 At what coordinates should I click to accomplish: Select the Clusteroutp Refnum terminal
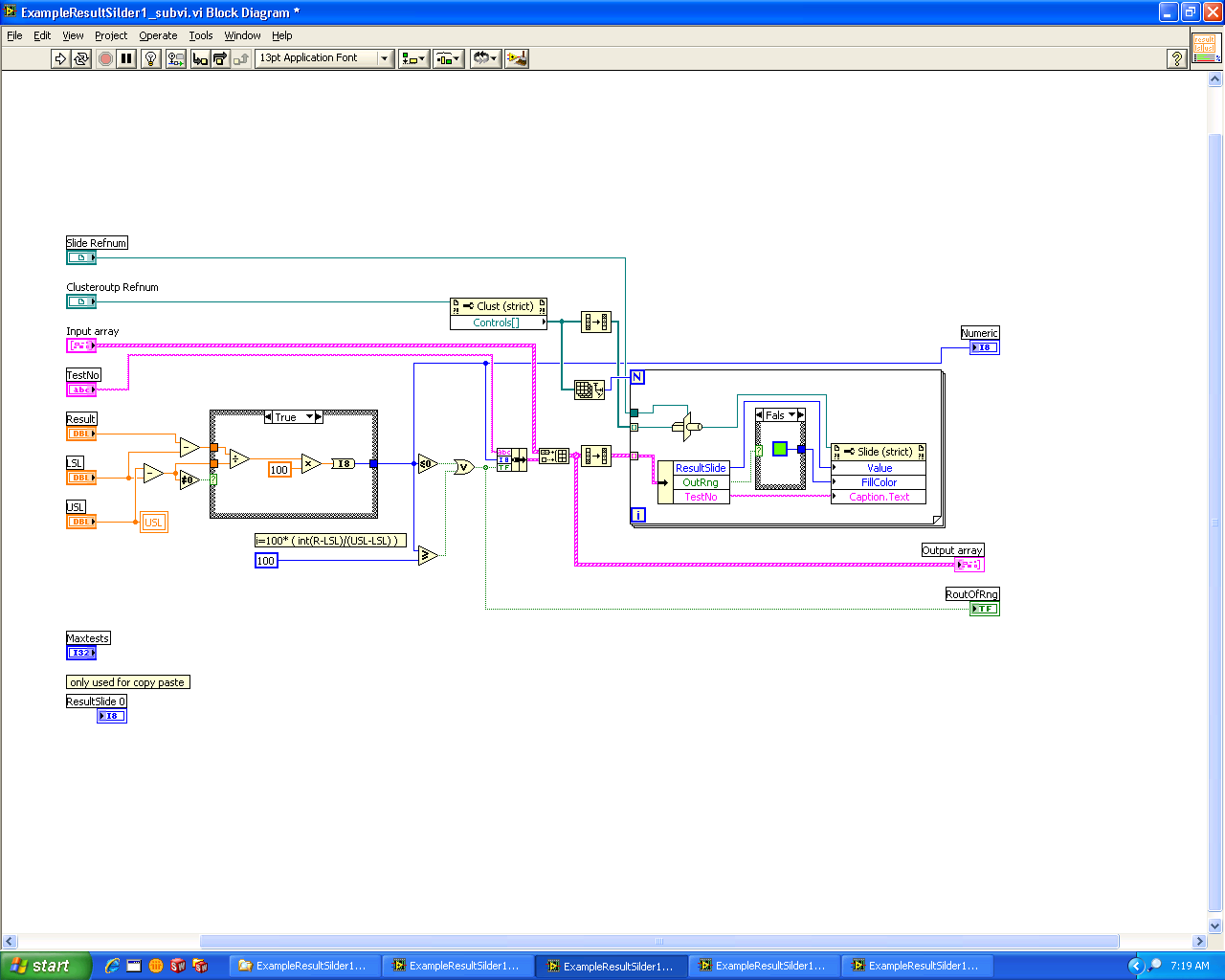pos(81,301)
